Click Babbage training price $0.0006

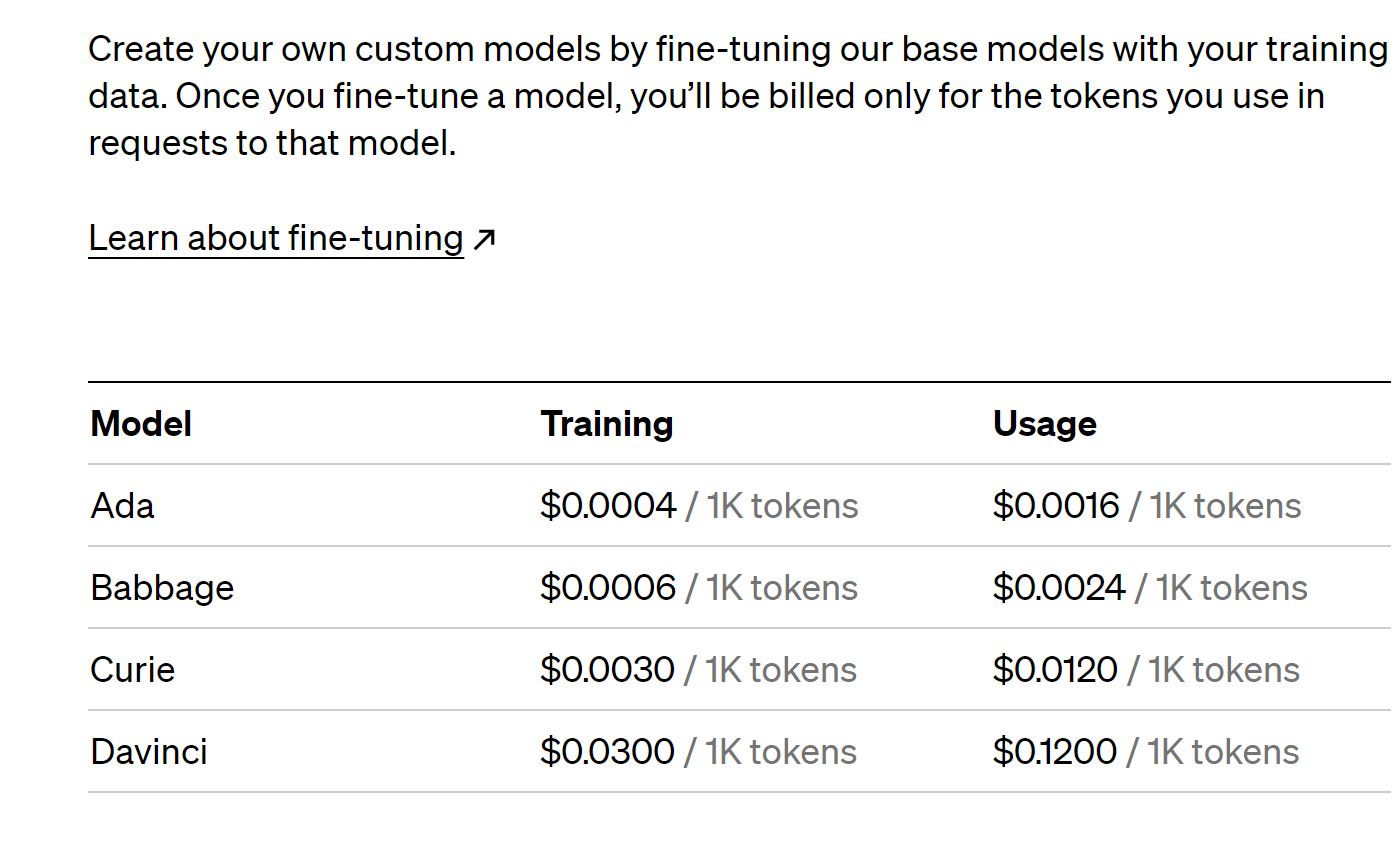point(608,588)
